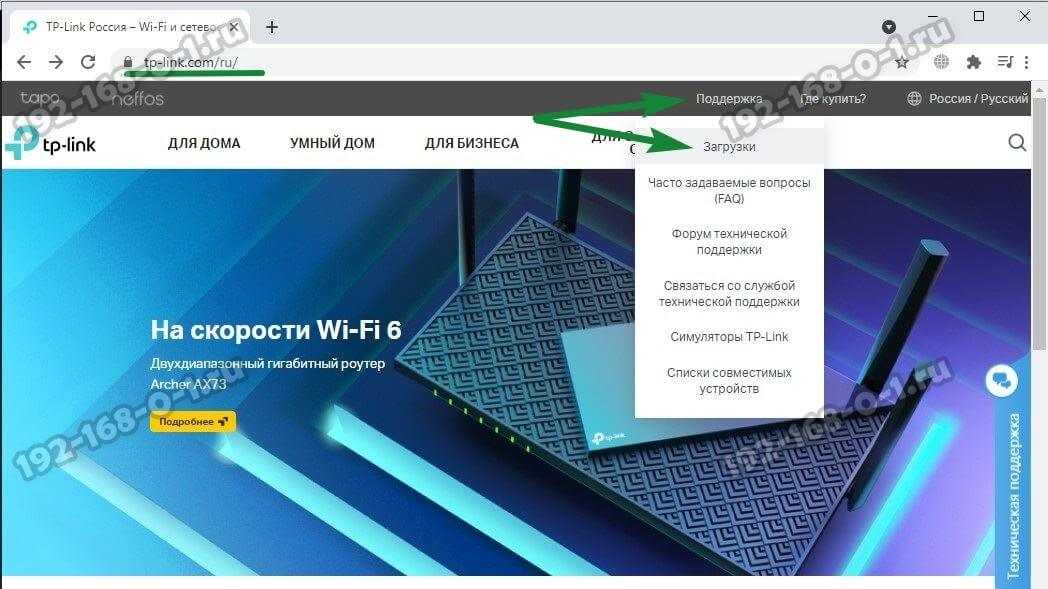Viewport: 1048px width, 589px height.
Task: Expand the Поддержка support menu
Action: tap(729, 98)
